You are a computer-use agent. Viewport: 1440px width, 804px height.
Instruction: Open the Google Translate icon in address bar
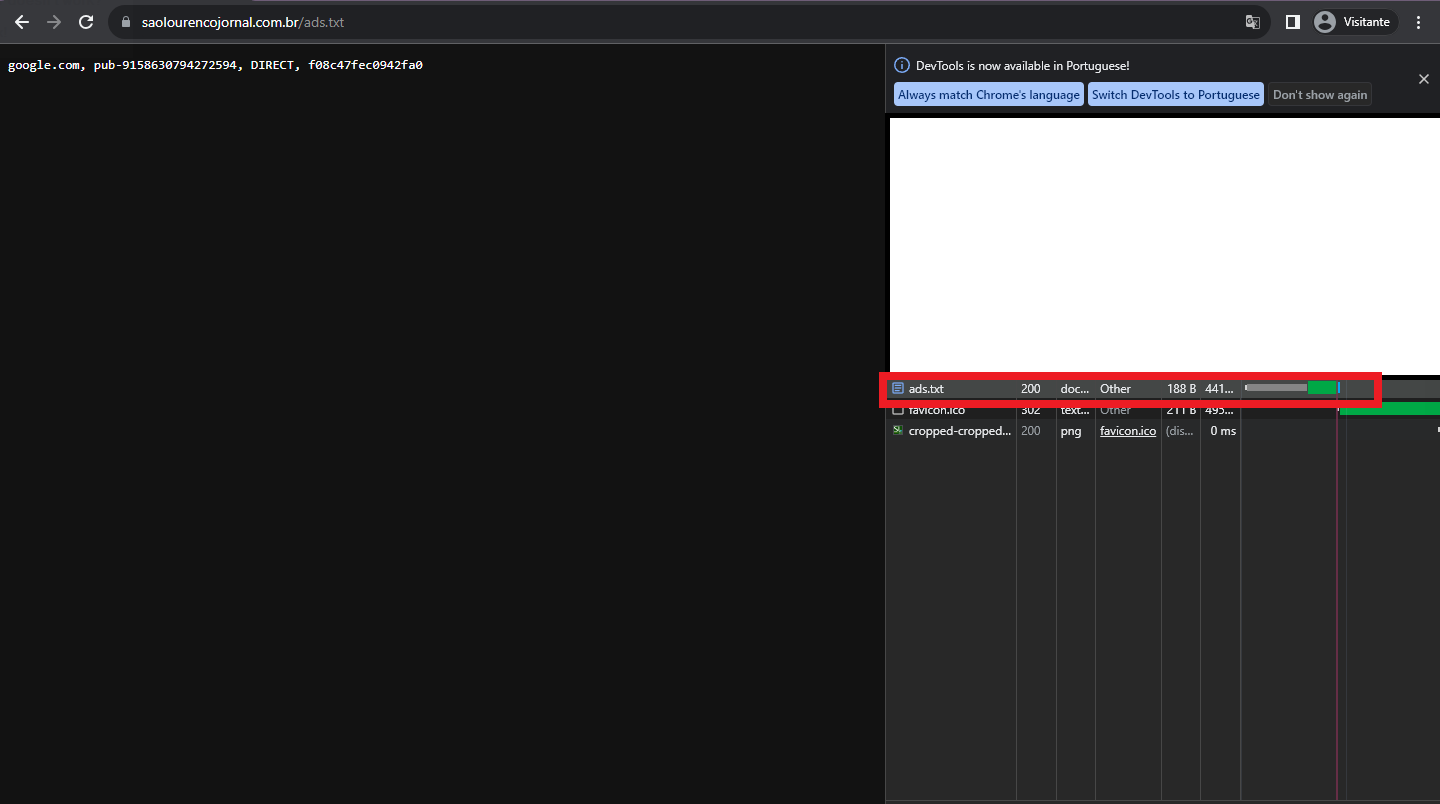[1252, 22]
